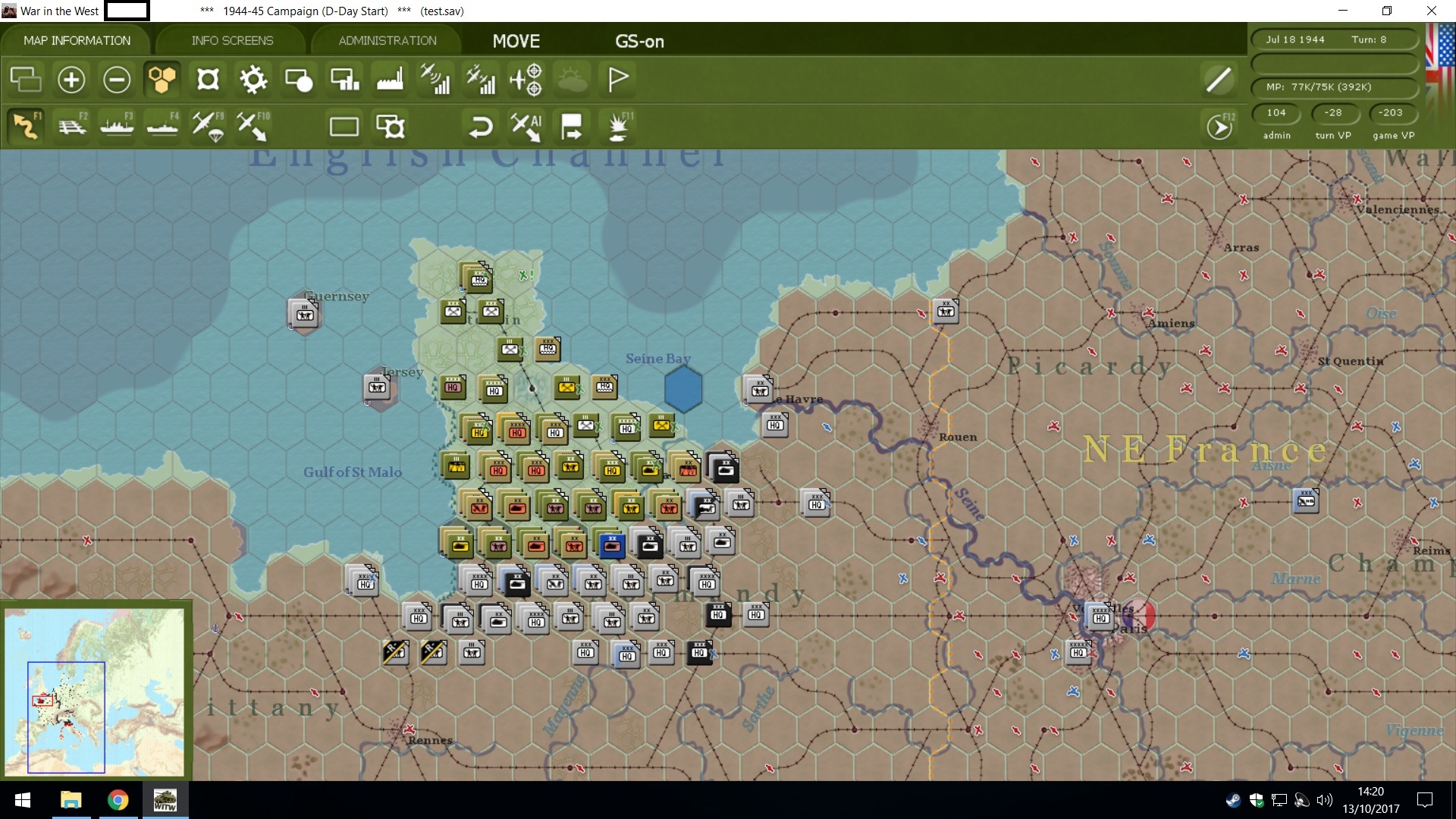
Task: Click the volume speaker tray icon
Action: [1325, 800]
